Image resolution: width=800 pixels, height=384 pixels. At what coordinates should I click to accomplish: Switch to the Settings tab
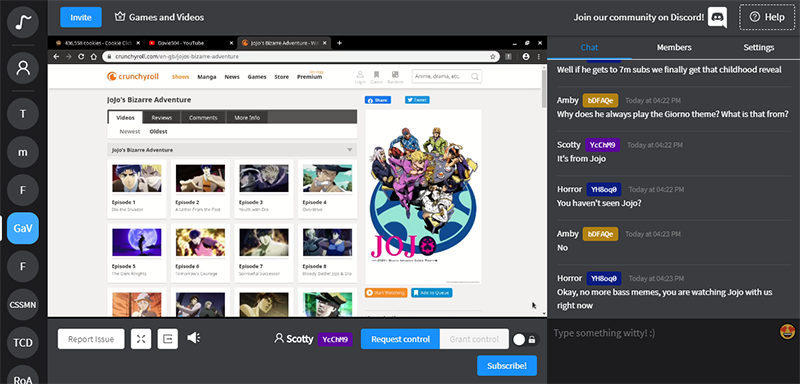pyautogui.click(x=758, y=47)
